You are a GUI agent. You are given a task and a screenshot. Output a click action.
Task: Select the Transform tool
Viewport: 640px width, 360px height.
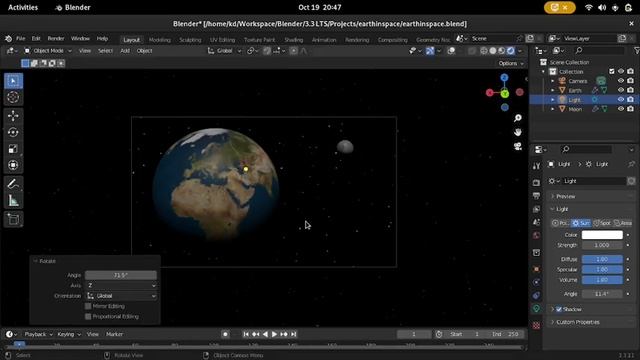coord(13,165)
